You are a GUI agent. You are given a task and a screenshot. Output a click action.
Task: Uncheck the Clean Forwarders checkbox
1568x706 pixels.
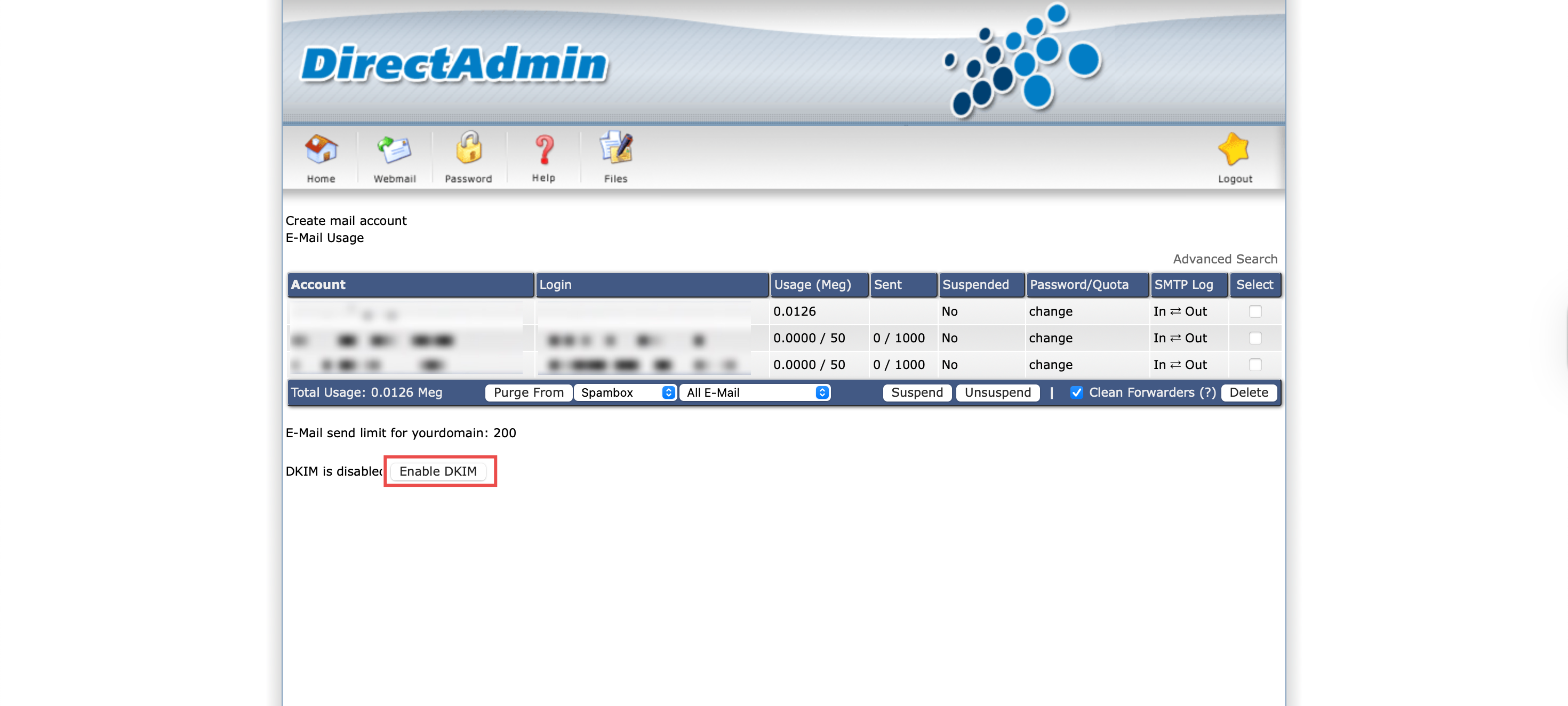click(1076, 392)
